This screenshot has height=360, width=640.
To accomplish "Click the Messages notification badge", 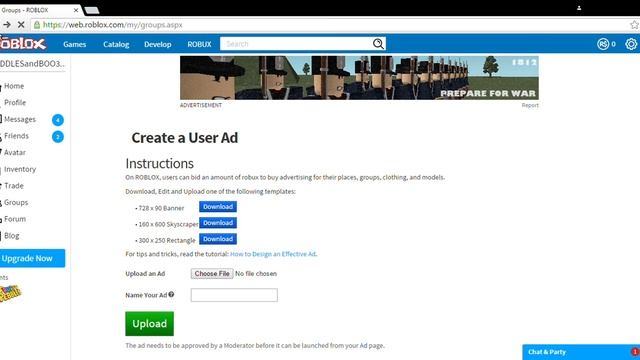I will 58,120.
